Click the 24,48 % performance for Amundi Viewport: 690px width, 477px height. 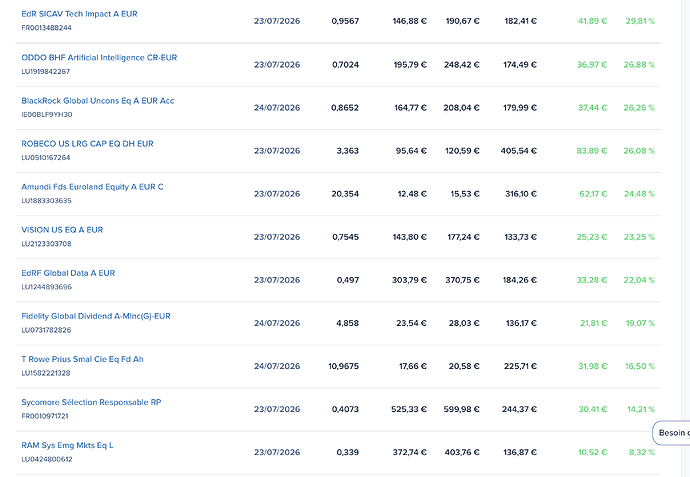(x=639, y=194)
